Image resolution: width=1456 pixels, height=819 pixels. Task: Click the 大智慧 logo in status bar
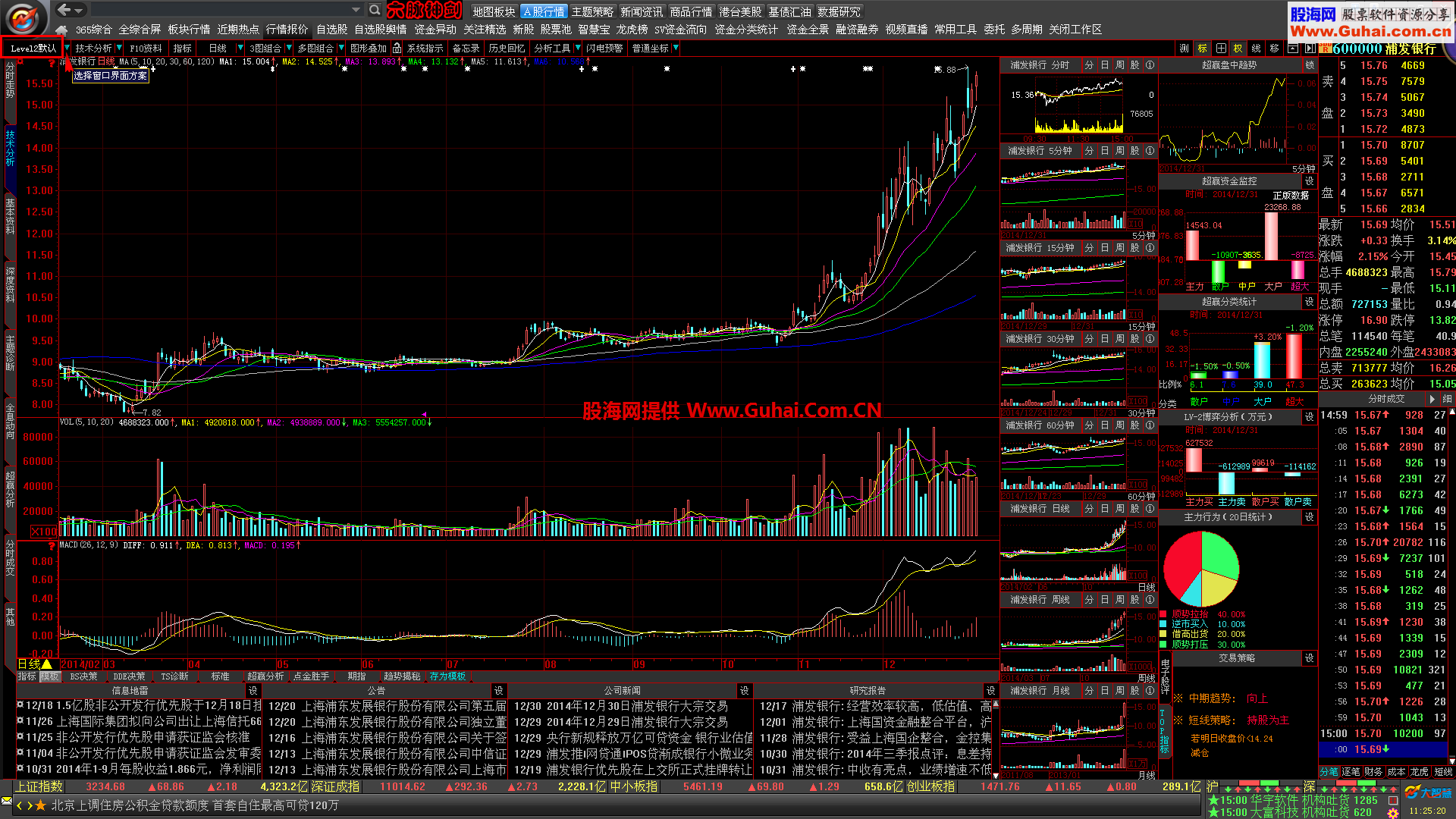(x=1428, y=792)
